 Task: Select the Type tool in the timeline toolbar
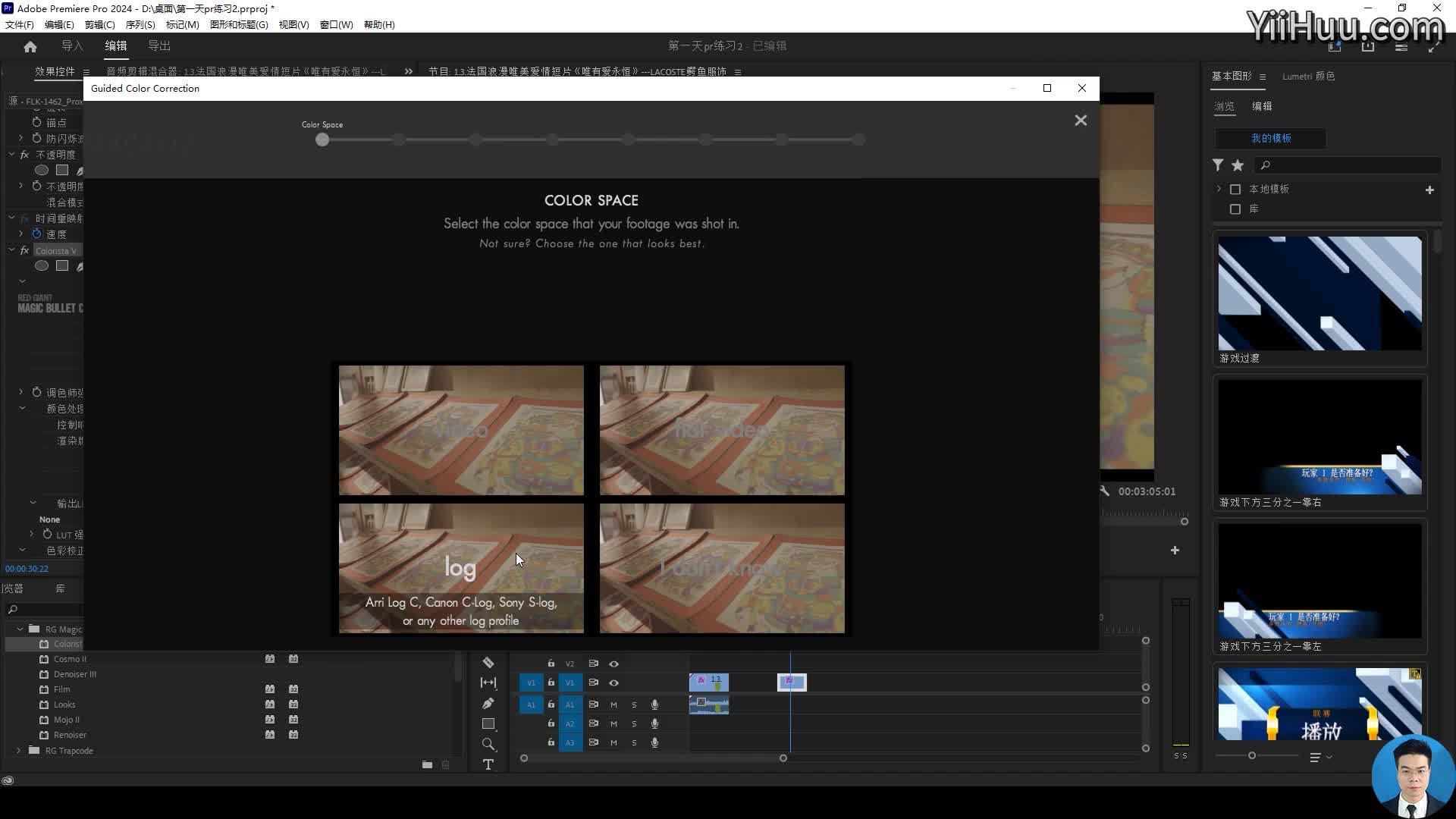click(488, 764)
